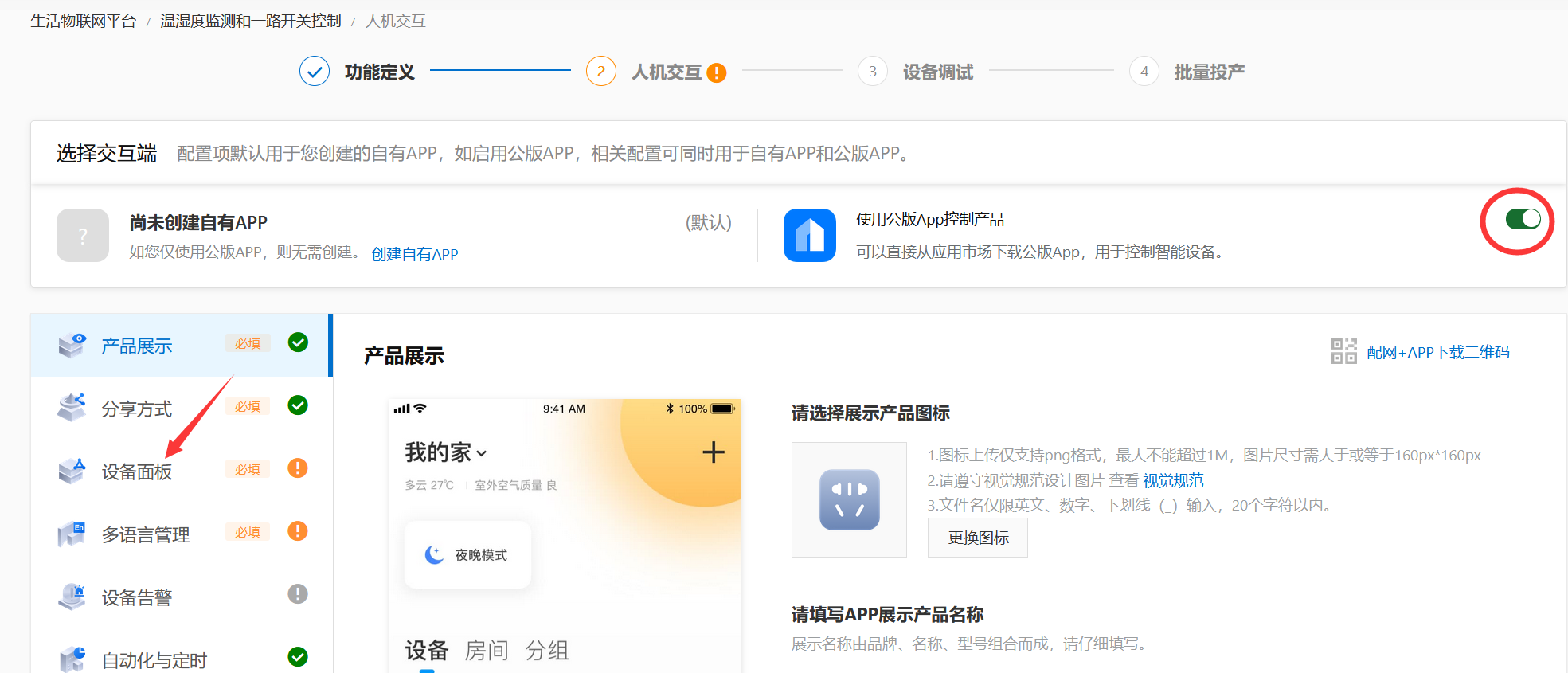Viewport: 1568px width, 673px height.
Task: Select 产品展示 in the sidebar
Action: click(x=136, y=346)
